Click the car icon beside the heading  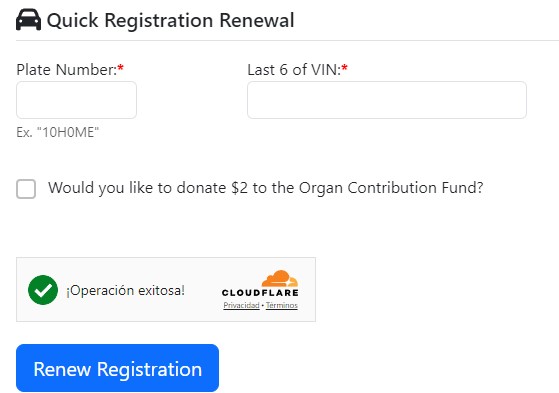[x=29, y=20]
